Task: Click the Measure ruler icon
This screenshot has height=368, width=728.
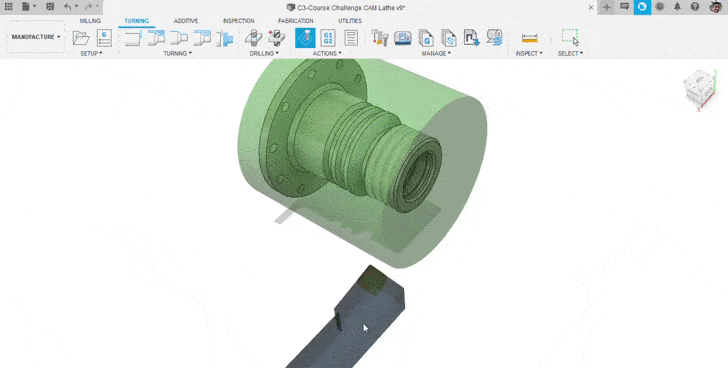Action: 529,38
